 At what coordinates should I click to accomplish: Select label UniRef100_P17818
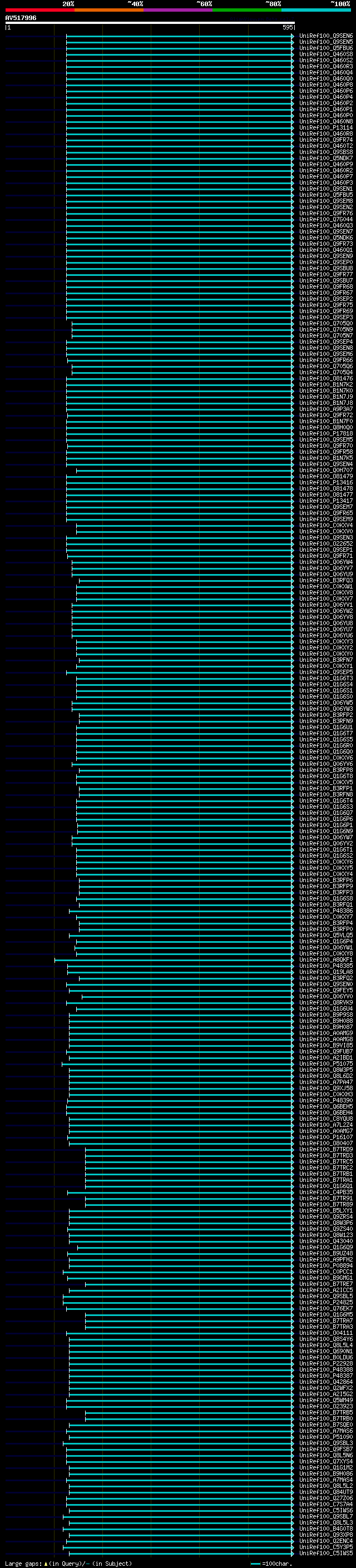326,434
